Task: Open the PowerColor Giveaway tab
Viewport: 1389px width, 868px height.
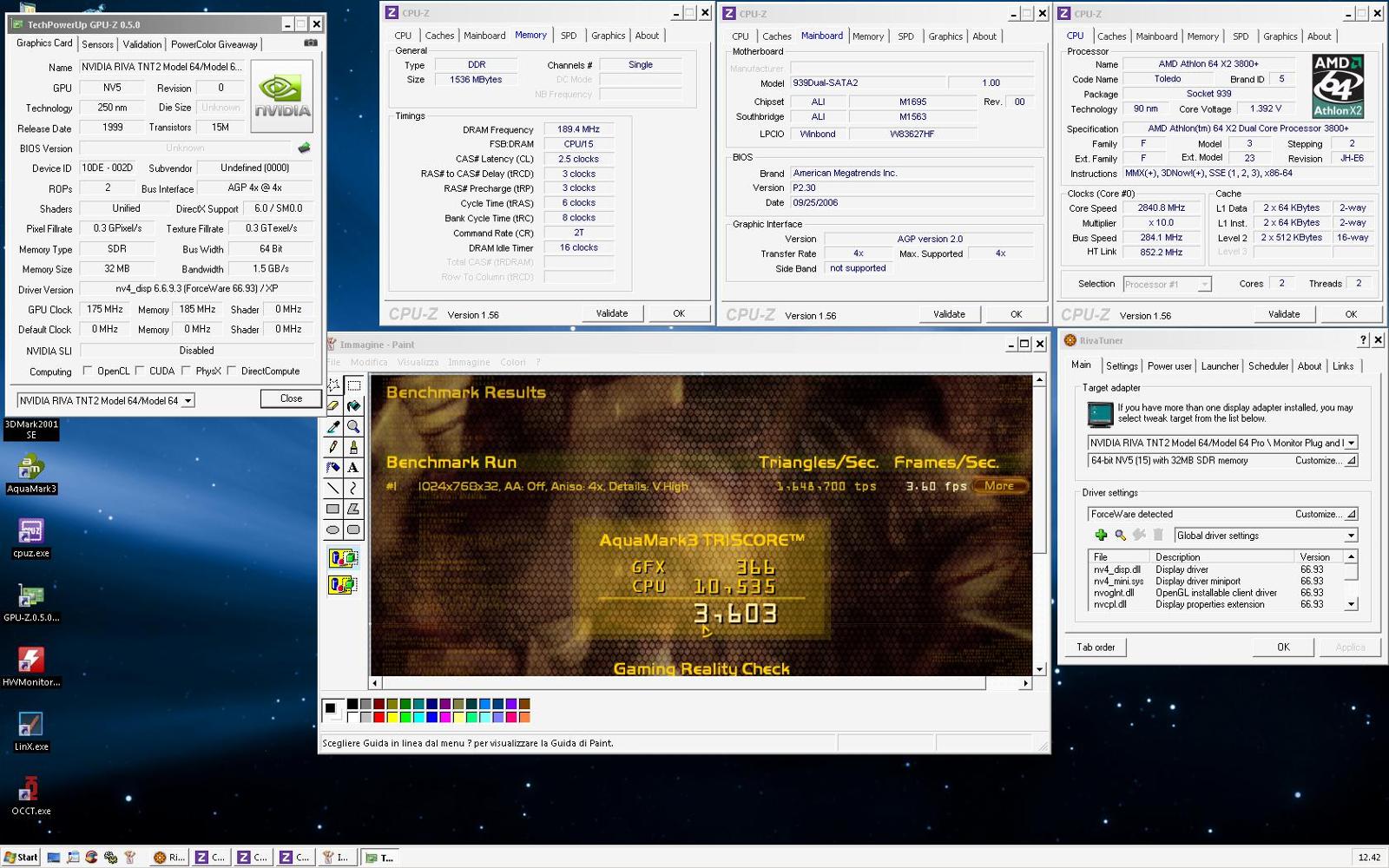Action: point(214,44)
